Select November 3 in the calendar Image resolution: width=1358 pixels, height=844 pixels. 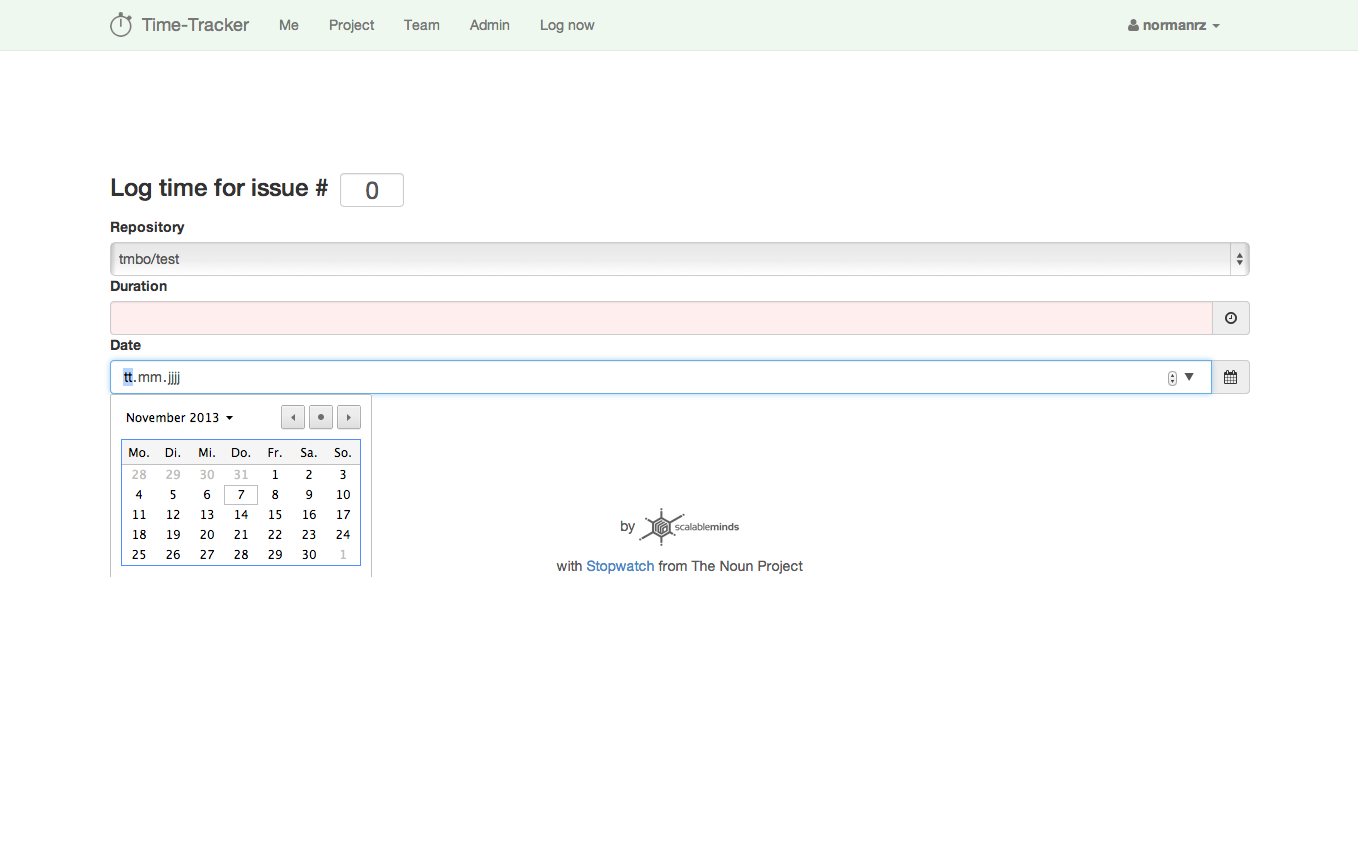pyautogui.click(x=343, y=475)
